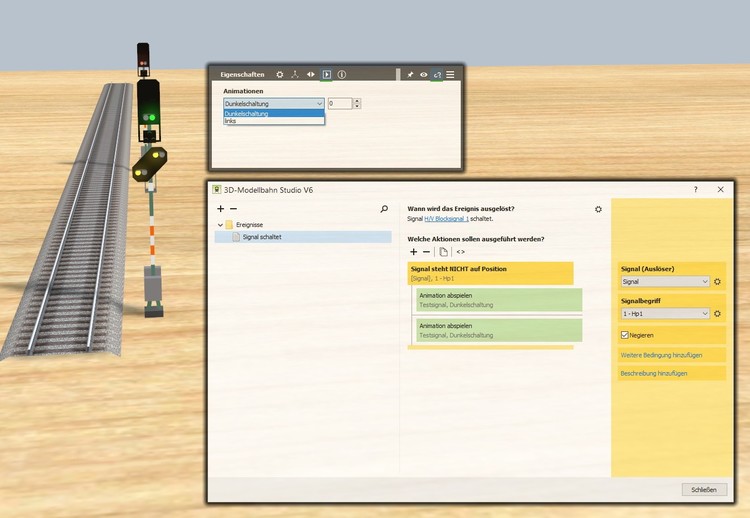Open the script code view icon
The image size is (750, 518).
pyautogui.click(x=460, y=252)
